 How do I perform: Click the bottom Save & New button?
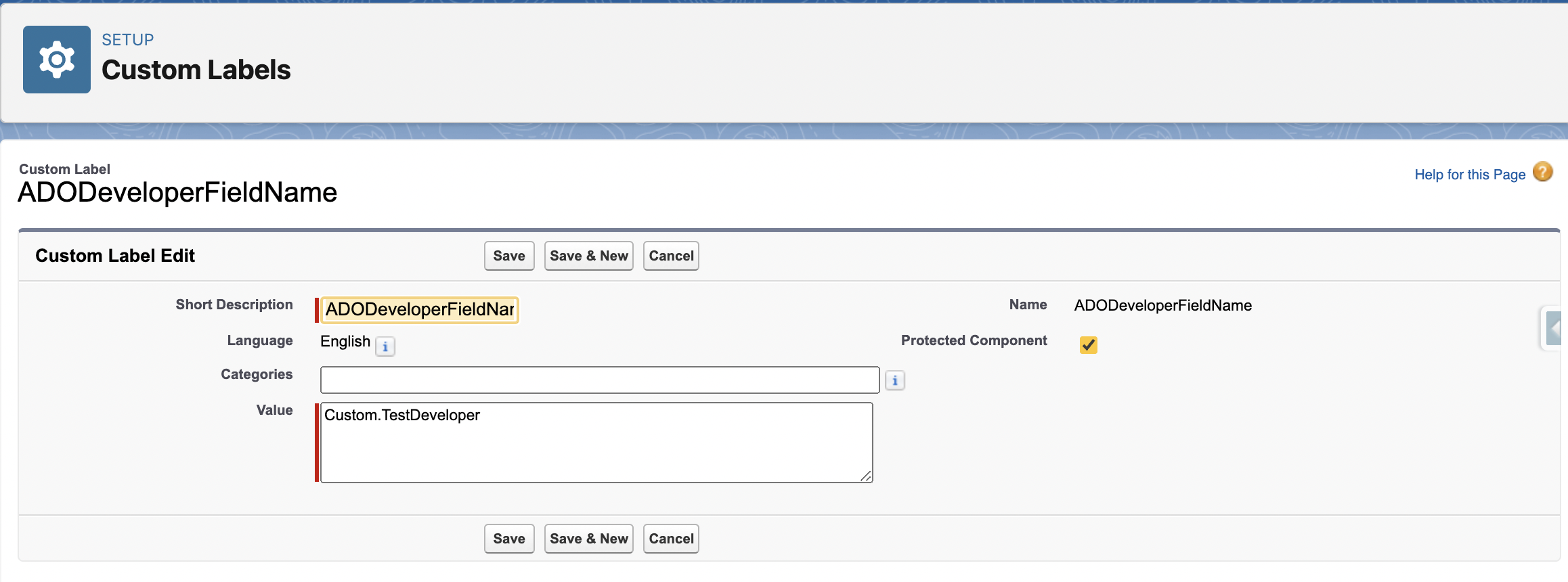(589, 539)
